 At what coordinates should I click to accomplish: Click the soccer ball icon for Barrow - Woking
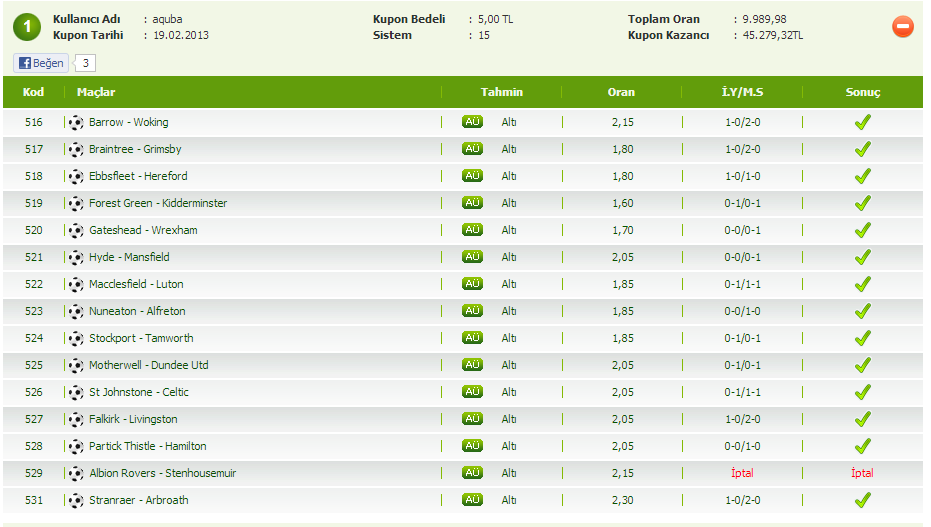click(x=76, y=122)
